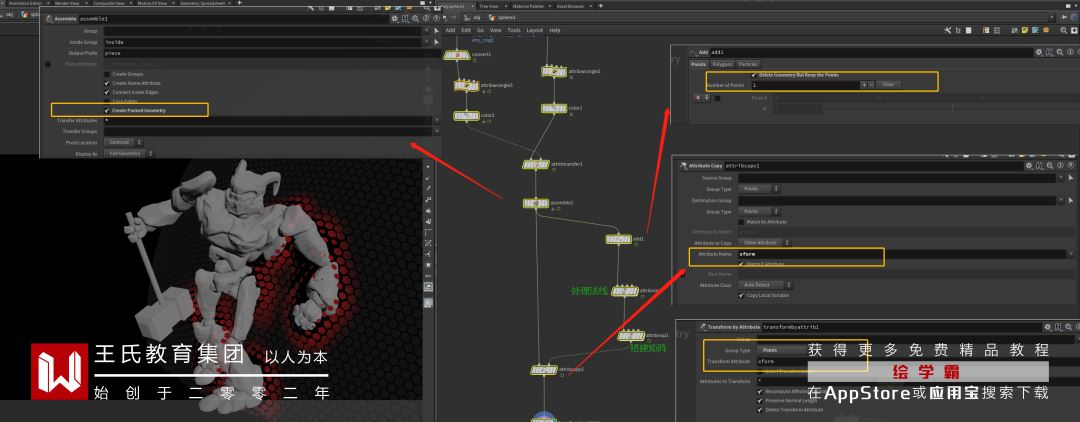Toggle Match by Attribute checkbox
Screen dimensions: 1080x422
tap(741, 222)
